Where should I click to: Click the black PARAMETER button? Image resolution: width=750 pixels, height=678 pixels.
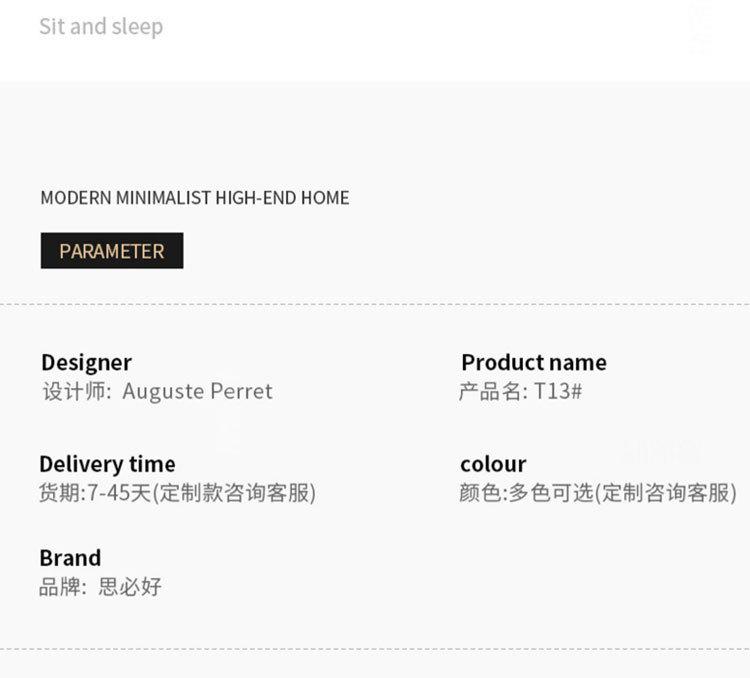click(x=112, y=251)
